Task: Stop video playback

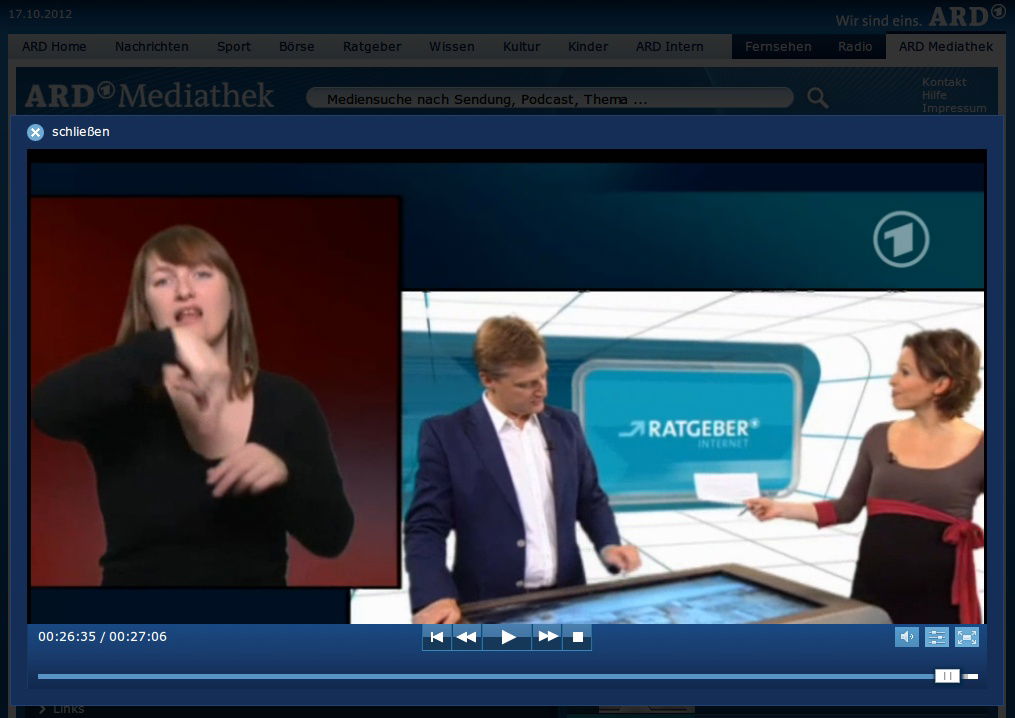Action: (577, 637)
